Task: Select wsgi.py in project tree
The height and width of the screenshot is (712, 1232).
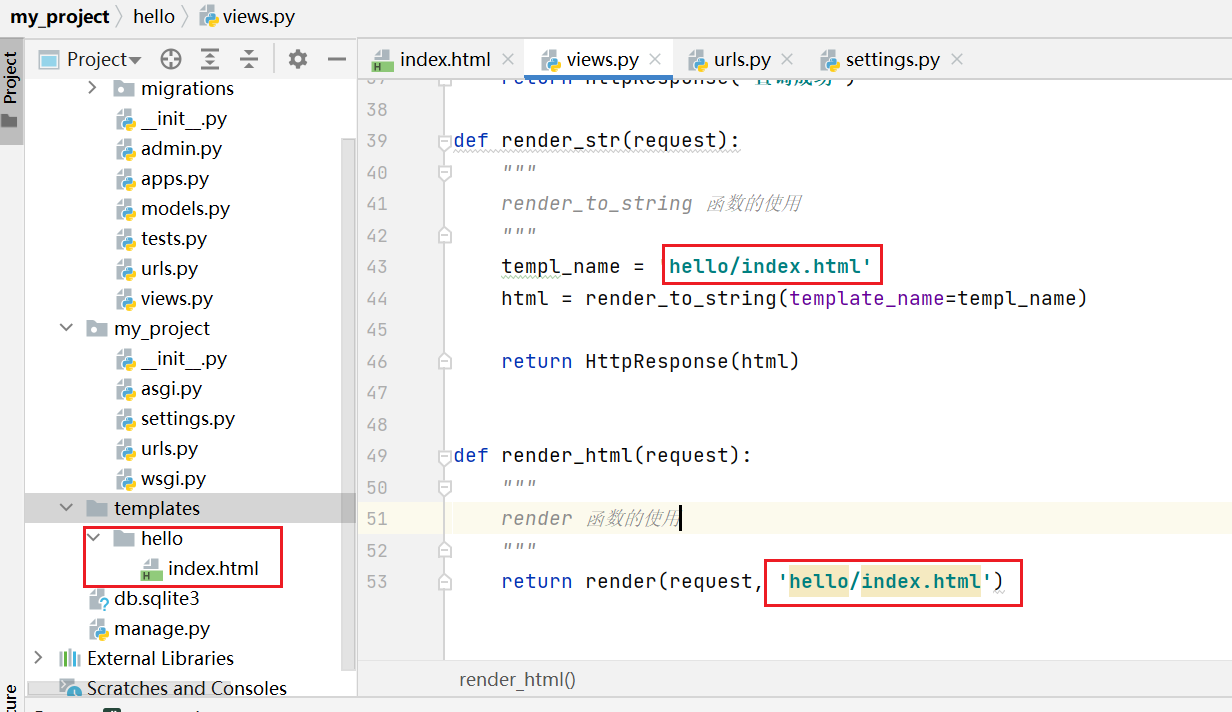Action: click(173, 478)
